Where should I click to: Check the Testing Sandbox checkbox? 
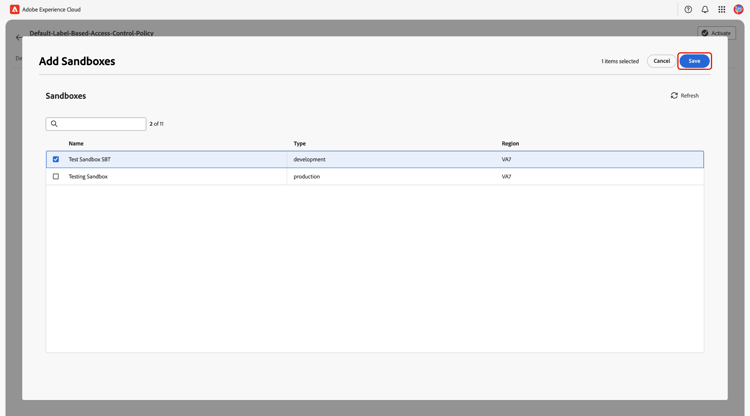56,176
